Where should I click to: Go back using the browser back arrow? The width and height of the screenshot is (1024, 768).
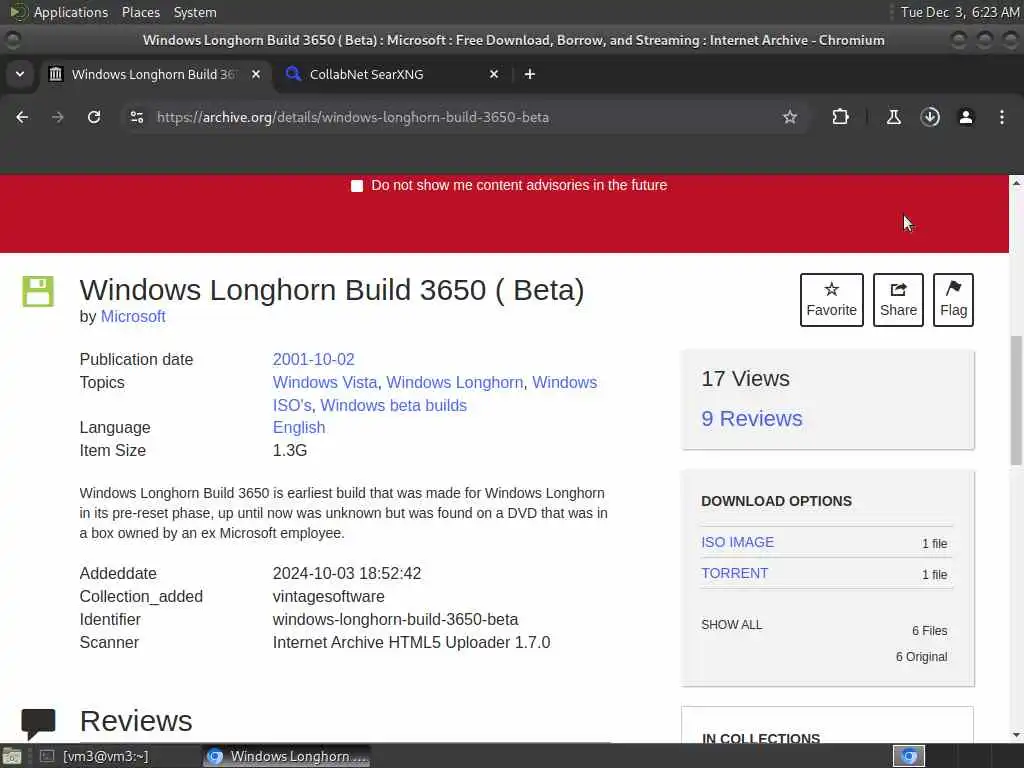[x=22, y=117]
